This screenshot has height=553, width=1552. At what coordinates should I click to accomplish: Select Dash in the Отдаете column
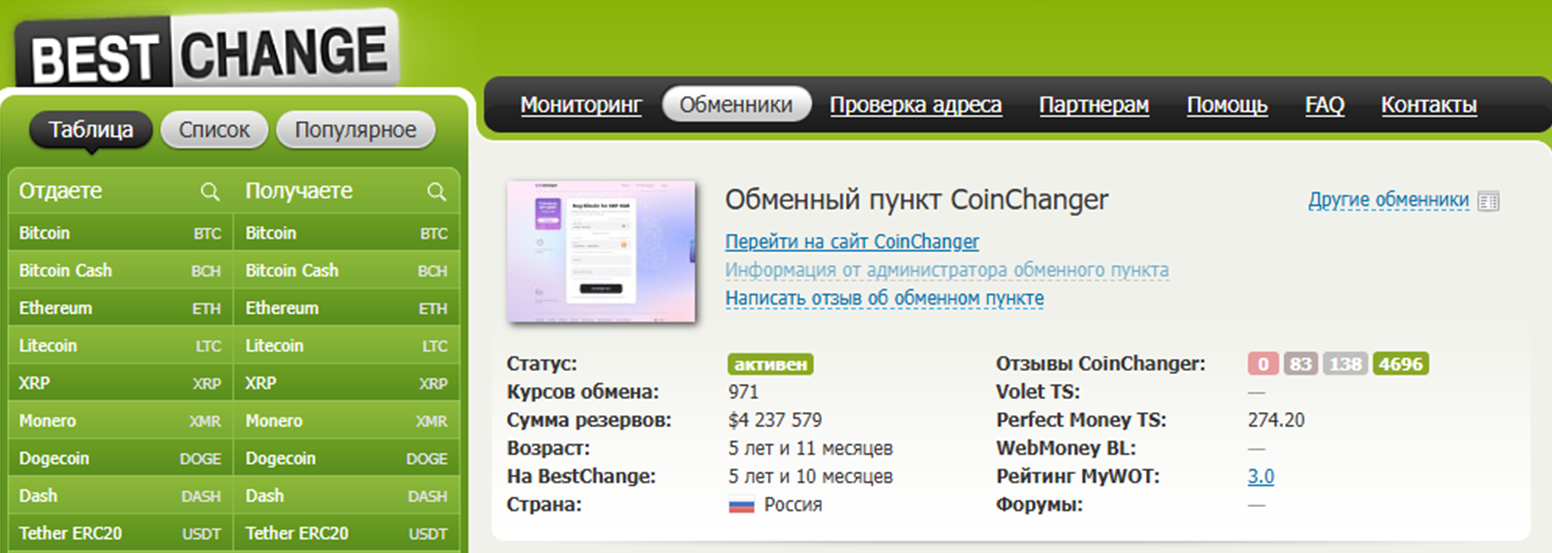point(120,496)
